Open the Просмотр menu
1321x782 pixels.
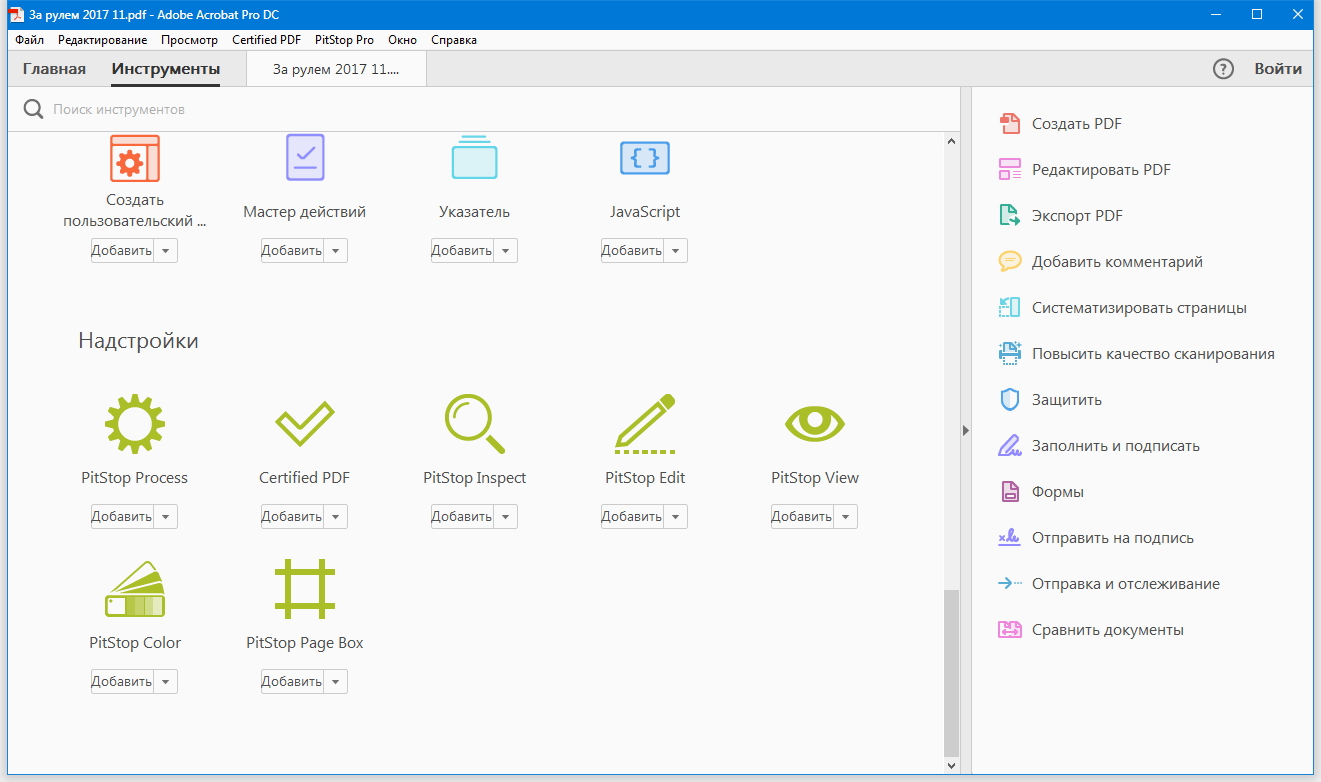click(x=189, y=40)
